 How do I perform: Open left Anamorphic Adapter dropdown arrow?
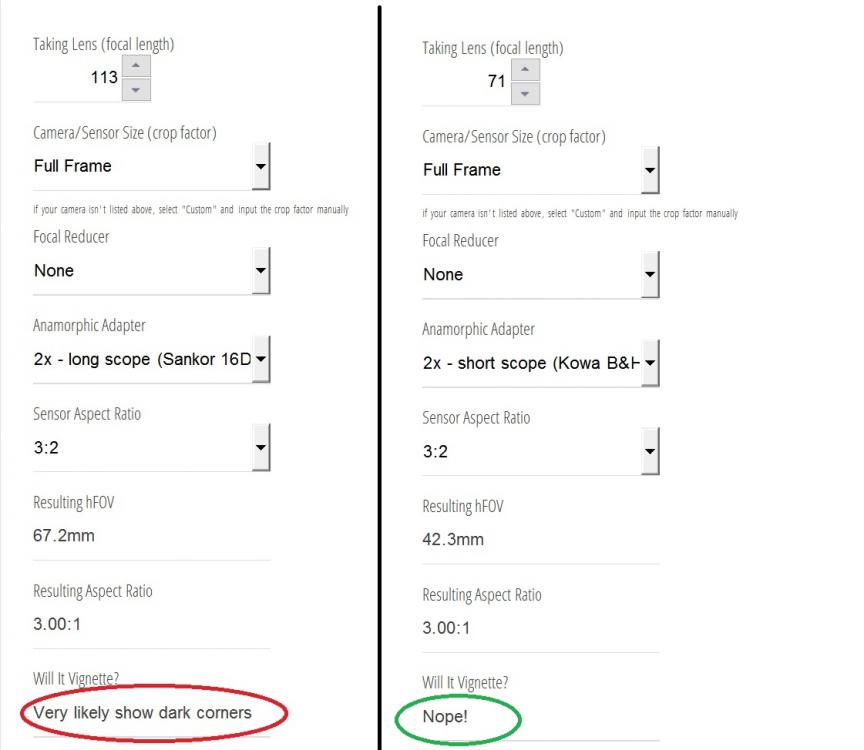261,359
